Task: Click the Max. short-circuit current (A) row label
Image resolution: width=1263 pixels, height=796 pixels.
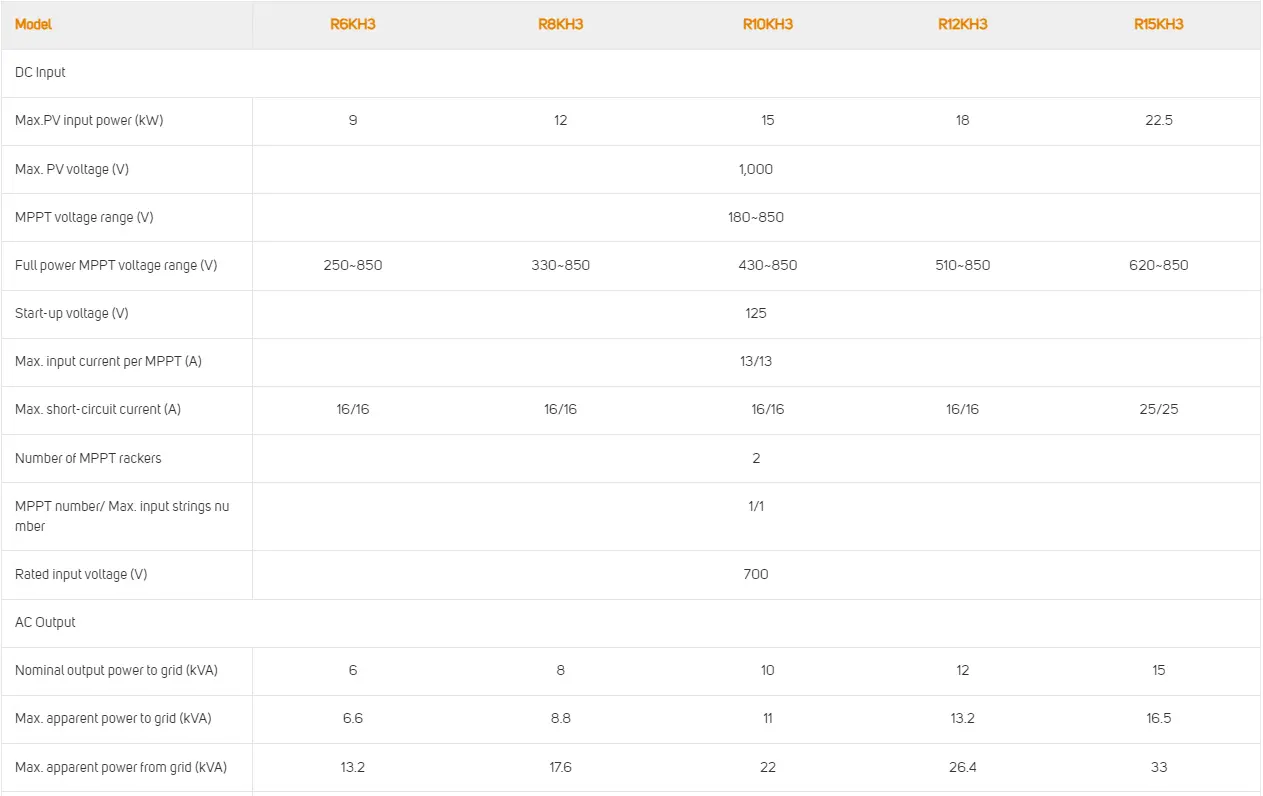Action: pos(98,409)
